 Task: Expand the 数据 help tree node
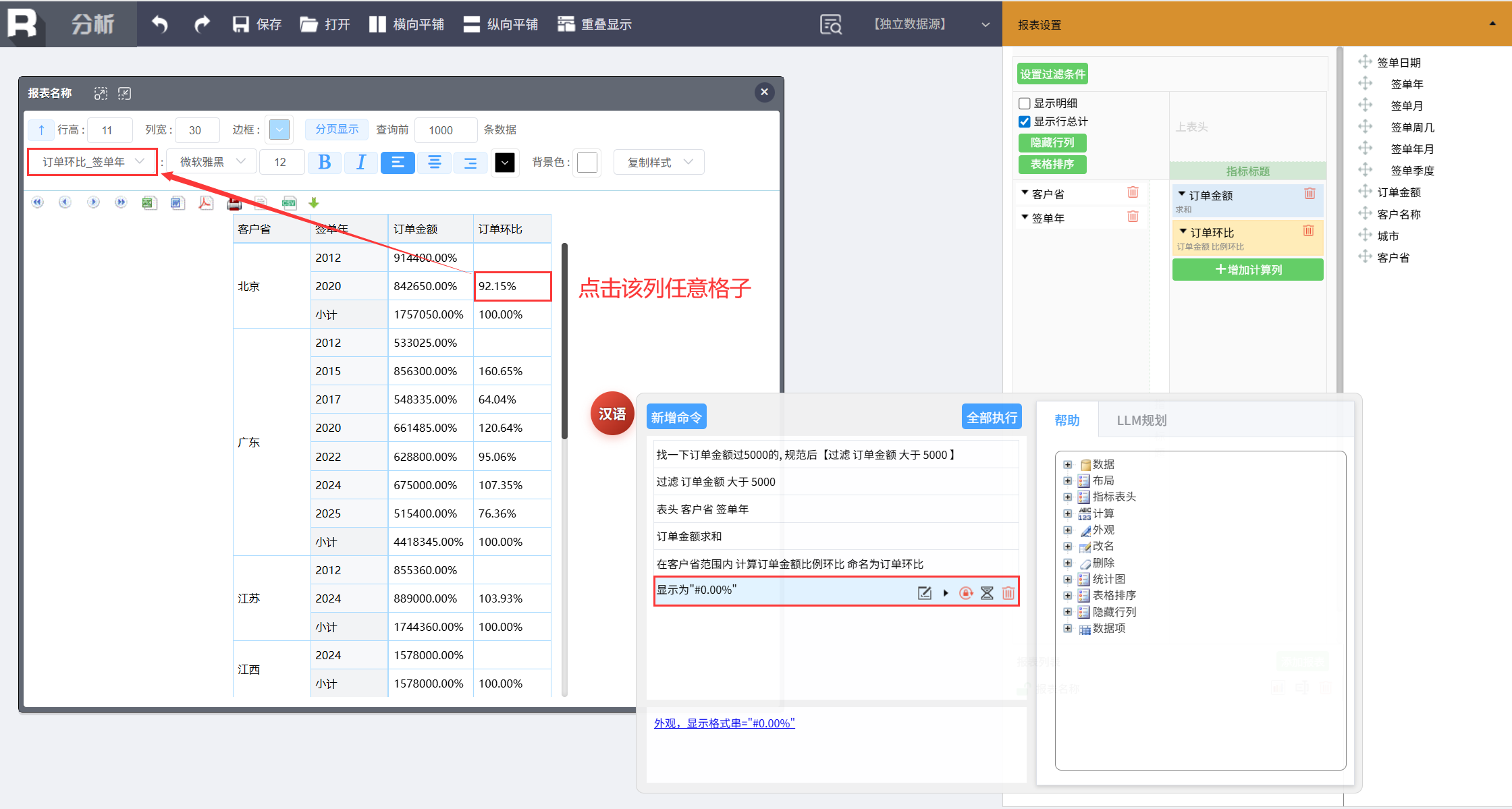point(1068,464)
